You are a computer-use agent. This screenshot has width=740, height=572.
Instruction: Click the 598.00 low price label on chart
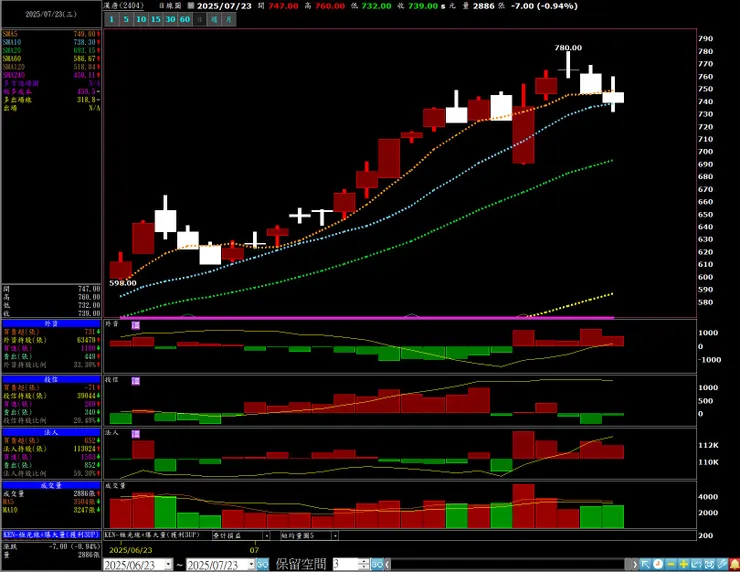pos(123,283)
